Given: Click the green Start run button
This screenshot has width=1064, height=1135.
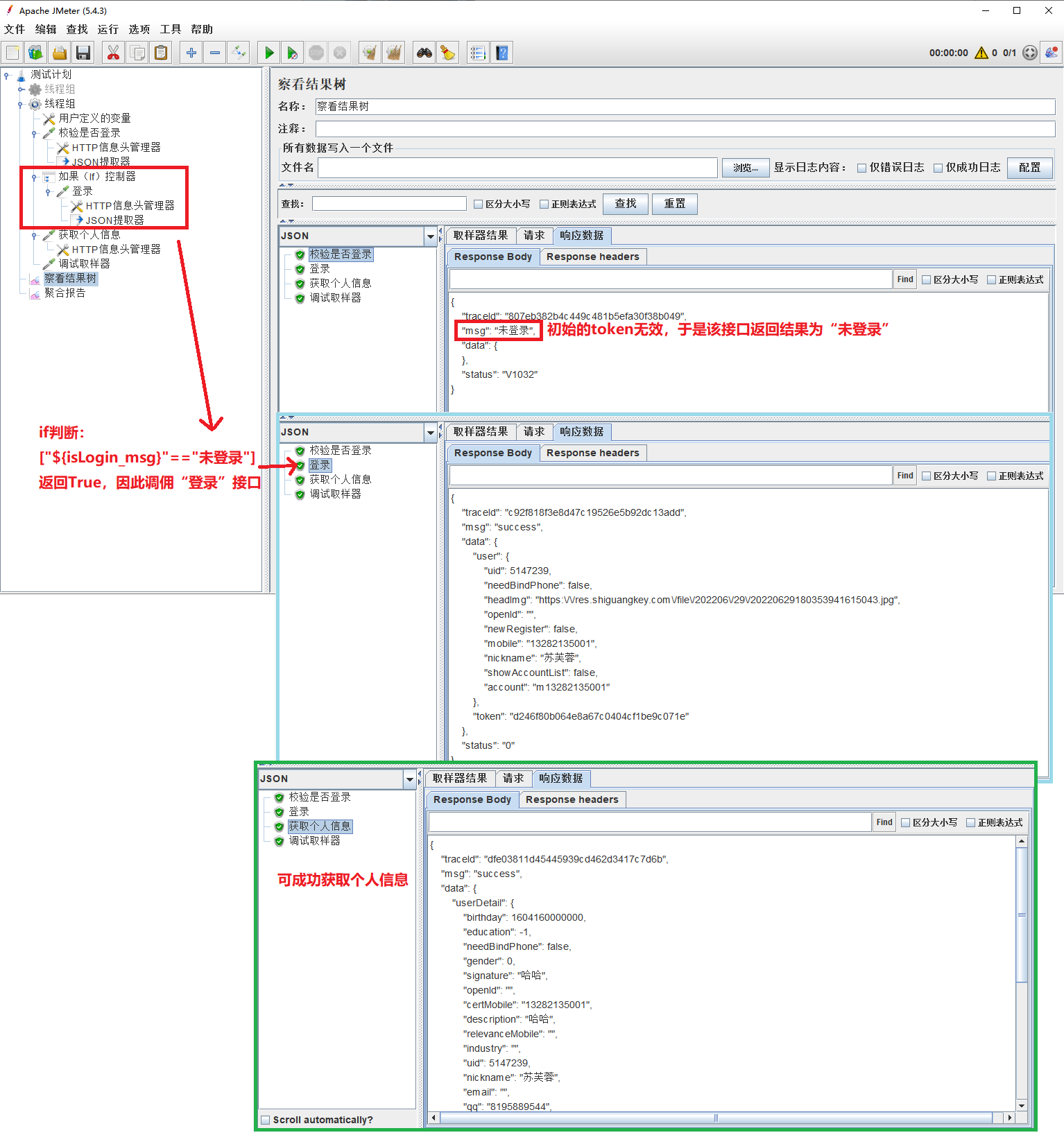Looking at the screenshot, I should (269, 53).
